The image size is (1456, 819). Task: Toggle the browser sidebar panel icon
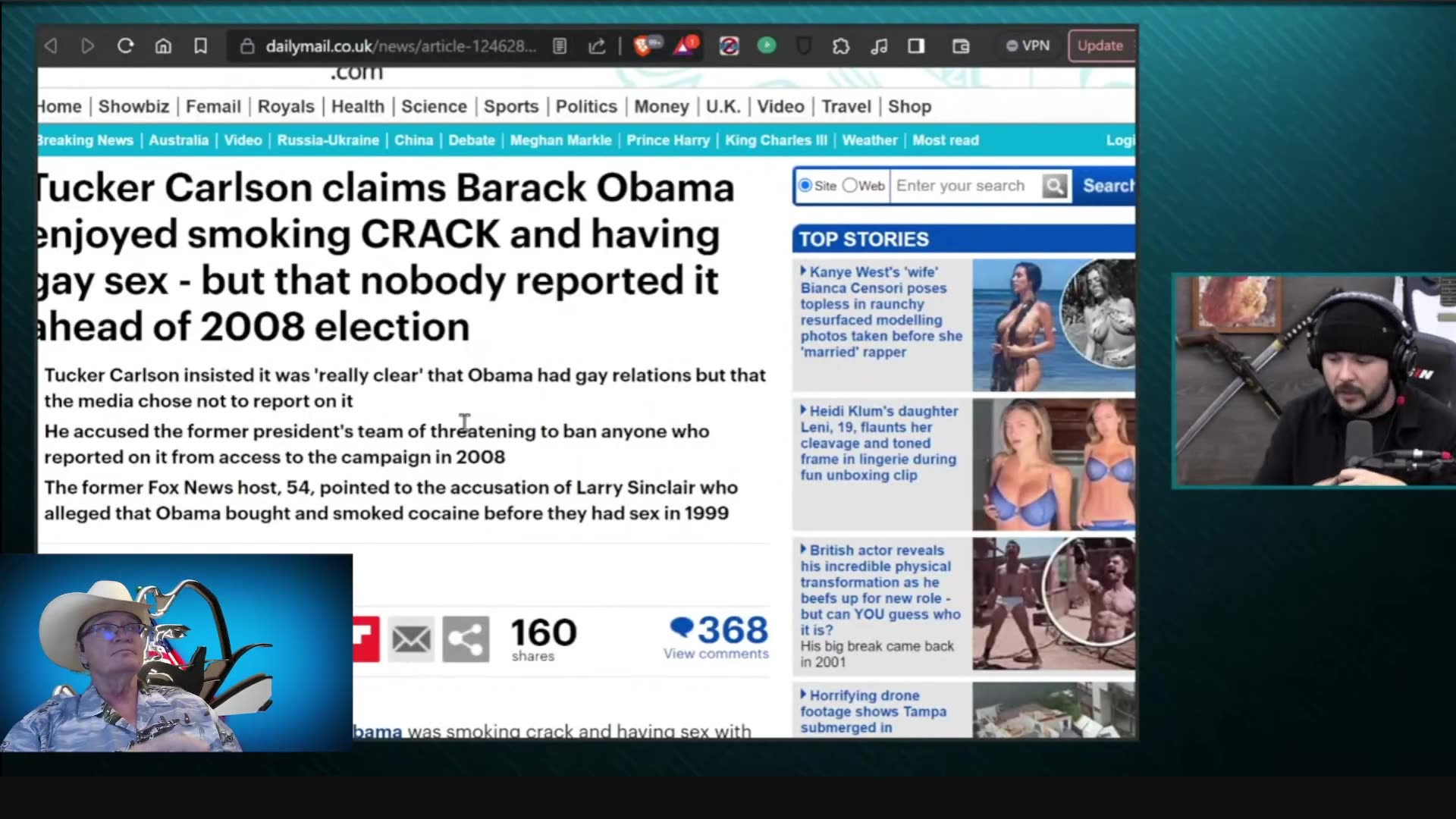[916, 46]
